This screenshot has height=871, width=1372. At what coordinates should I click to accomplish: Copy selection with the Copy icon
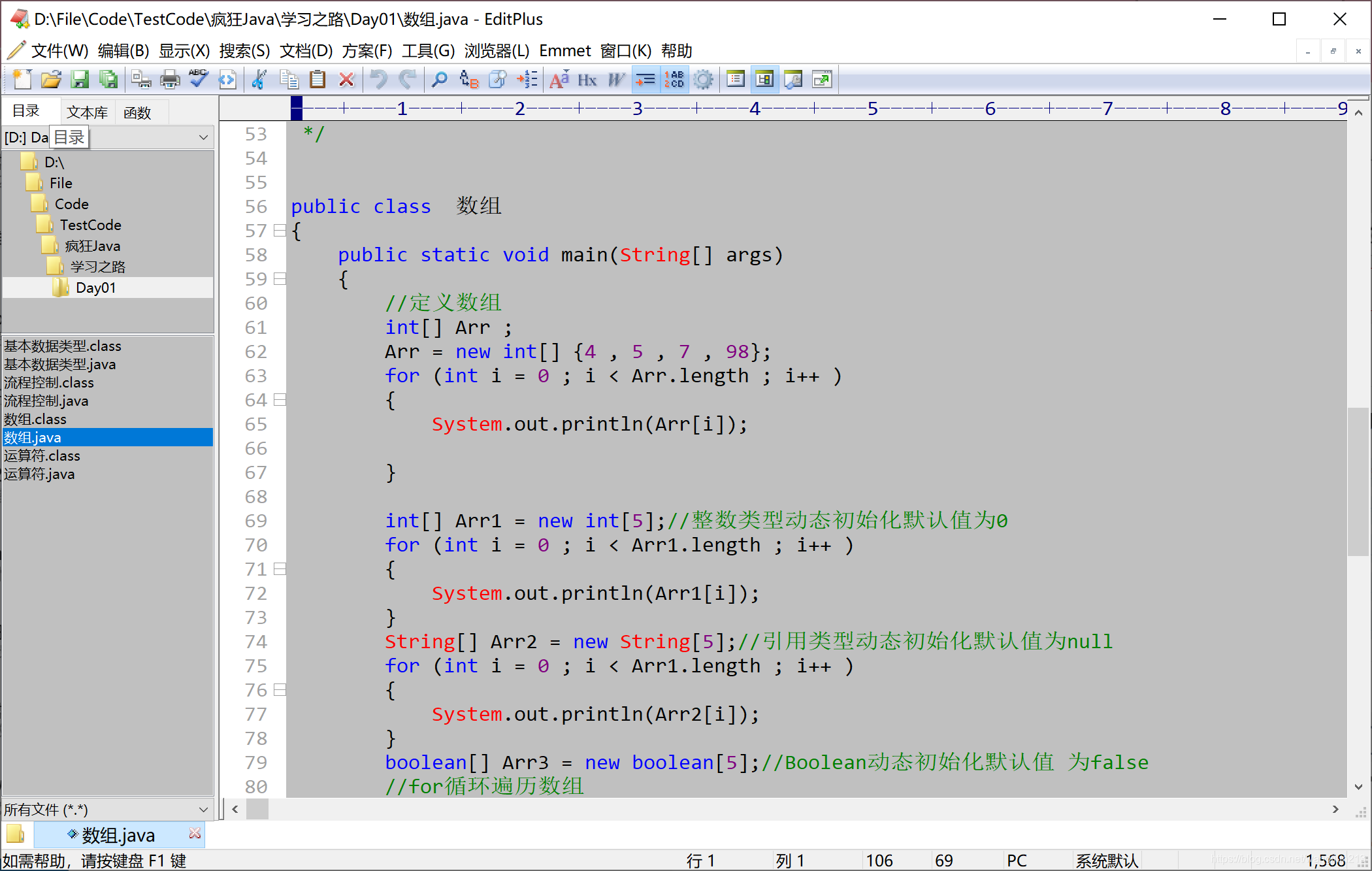click(289, 80)
